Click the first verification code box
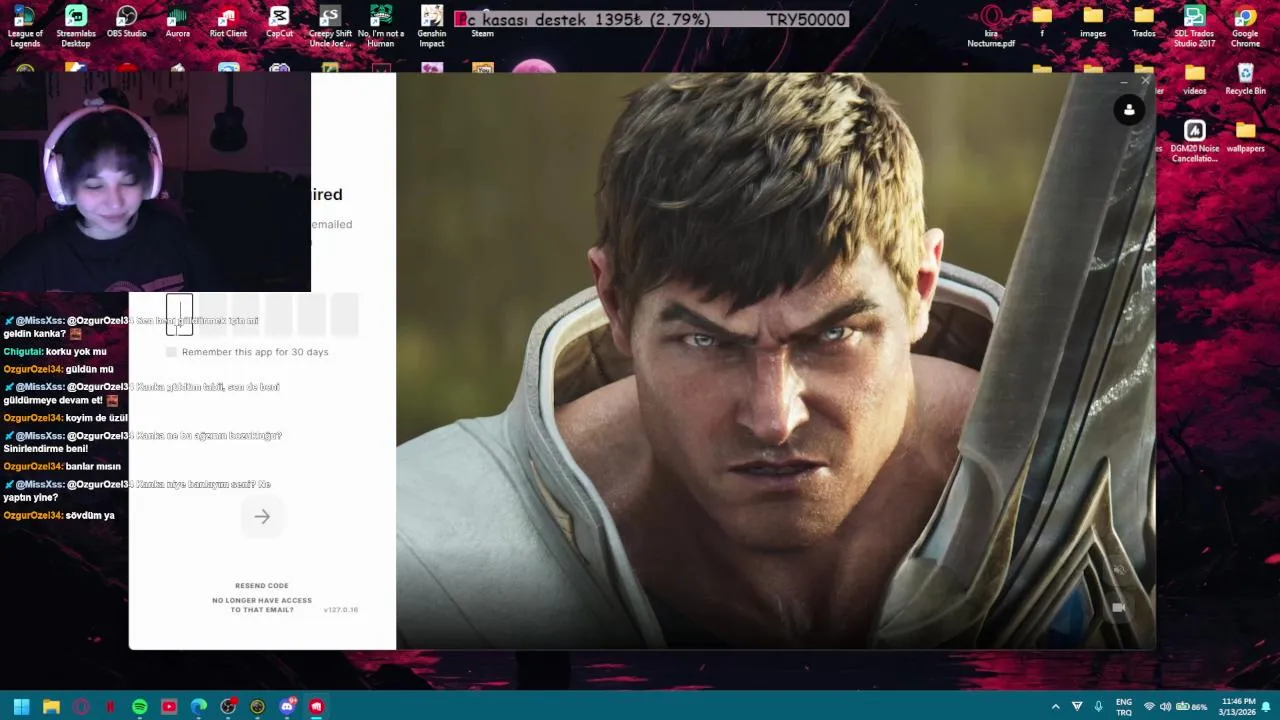The width and height of the screenshot is (1280, 720). click(x=180, y=315)
